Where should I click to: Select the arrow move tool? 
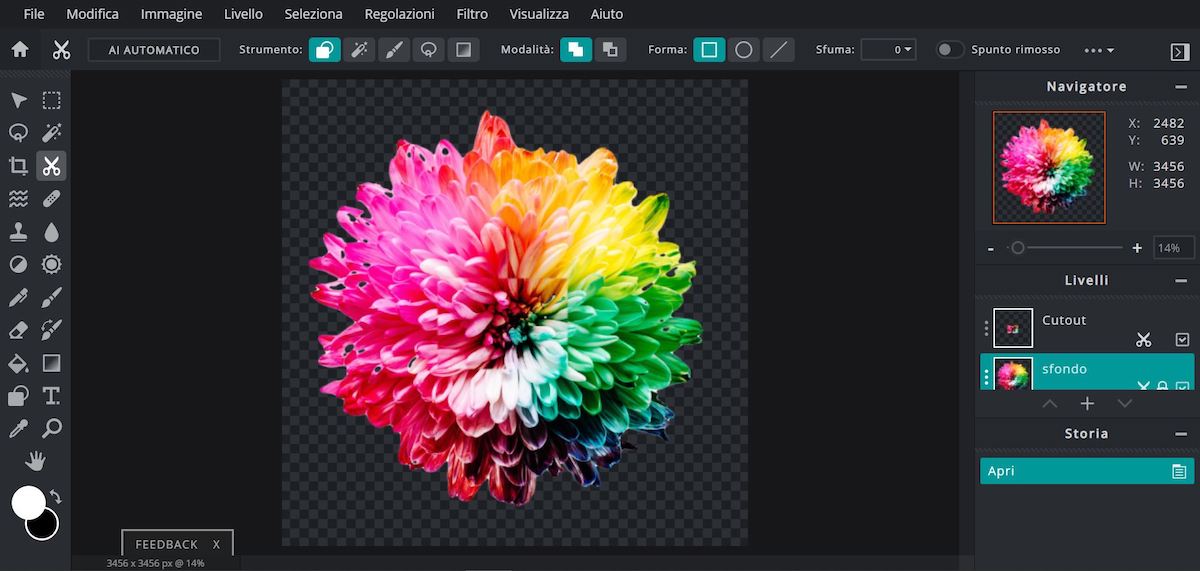coord(18,100)
